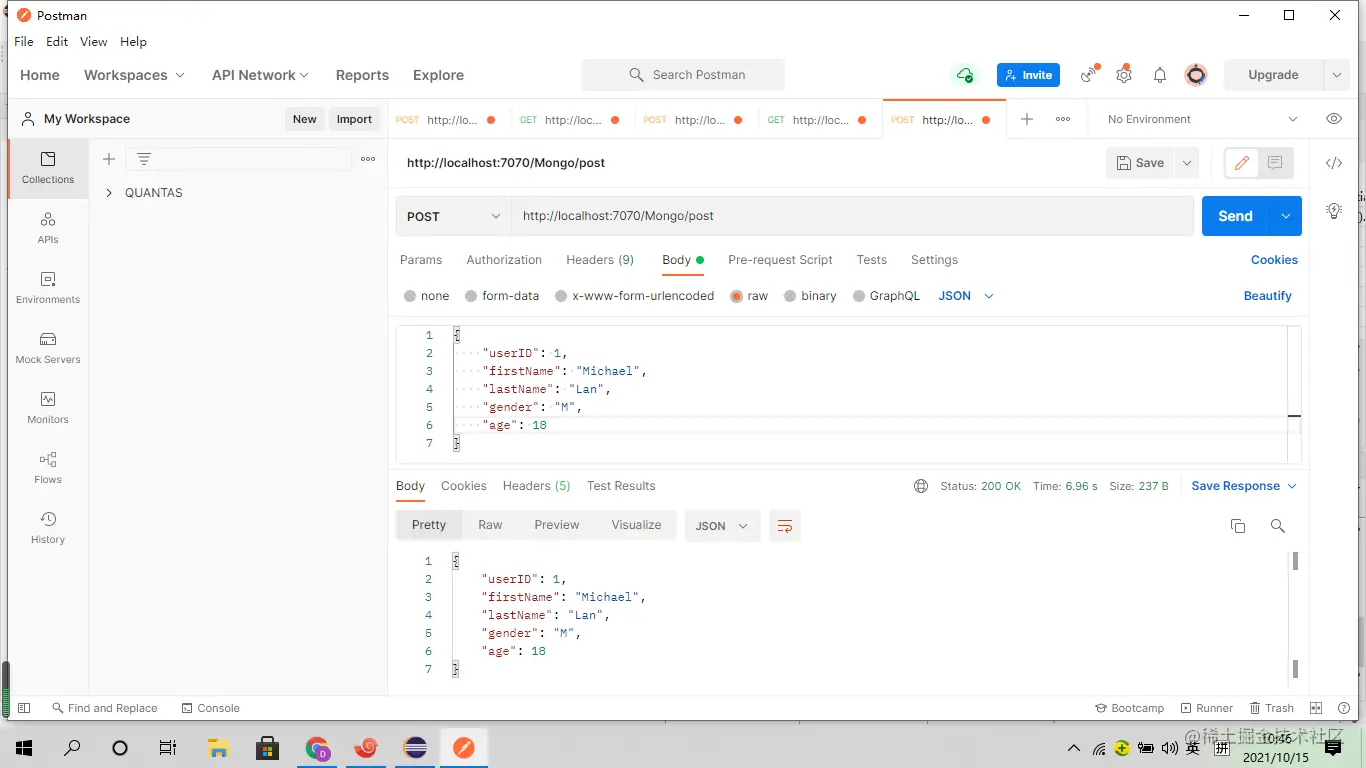
Task: Change the raw body JSON format dropdown
Action: [x=966, y=296]
